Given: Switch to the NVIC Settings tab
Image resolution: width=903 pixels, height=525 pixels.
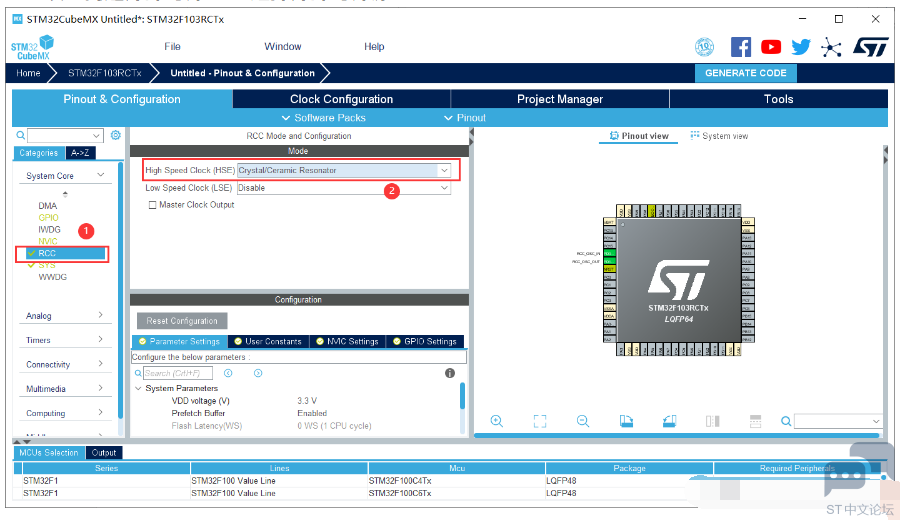Looking at the screenshot, I should coord(347,341).
